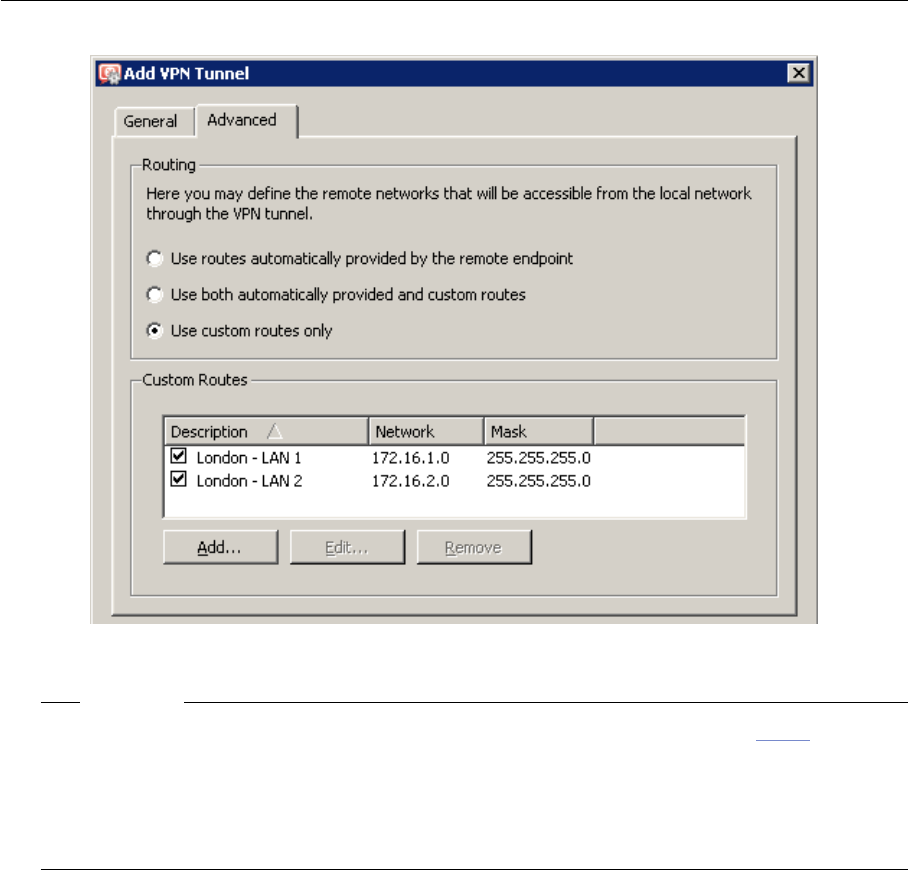Screen dimensions: 908x870
Task: Click the network value 172.16.1.0
Action: pos(411,458)
